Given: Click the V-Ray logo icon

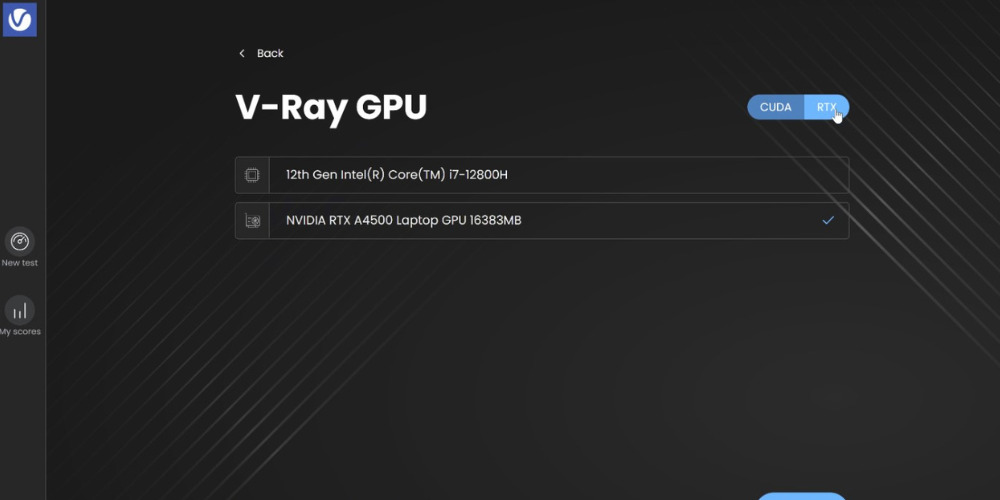Looking at the screenshot, I should click(20, 19).
